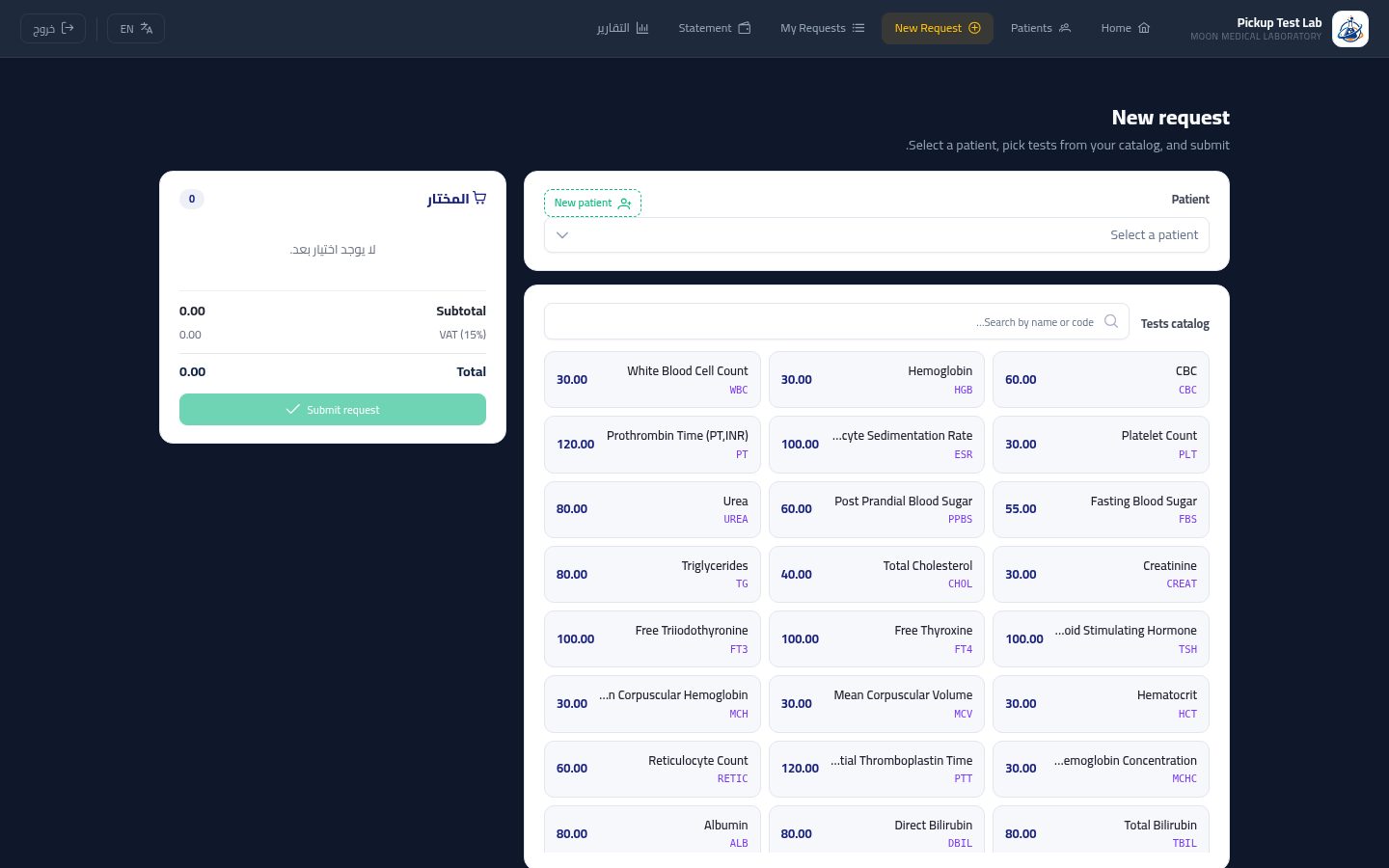1389x868 pixels.
Task: Click the Patients people icon
Action: [1065, 28]
